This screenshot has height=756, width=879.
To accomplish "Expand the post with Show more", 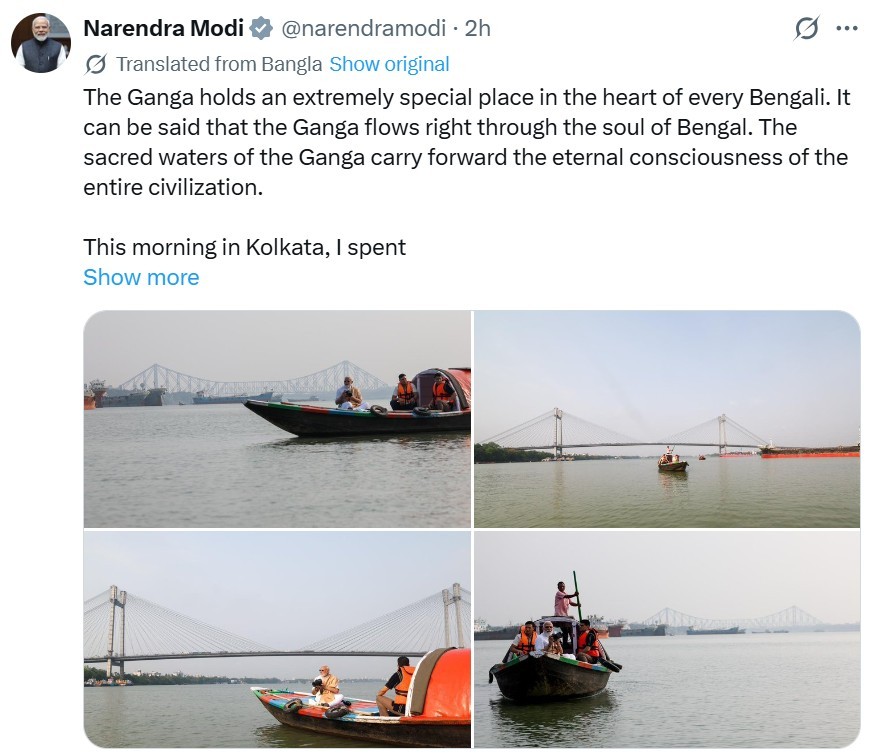I will pyautogui.click(x=141, y=277).
